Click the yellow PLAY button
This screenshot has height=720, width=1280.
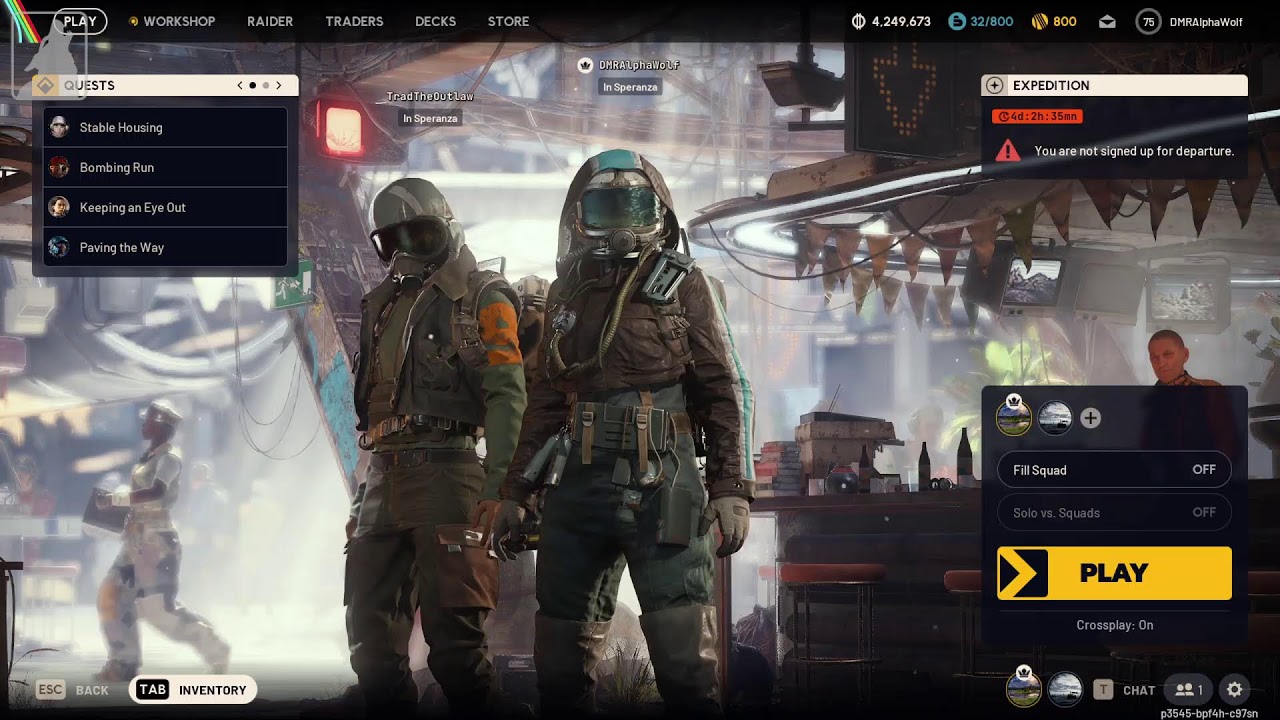(1114, 573)
